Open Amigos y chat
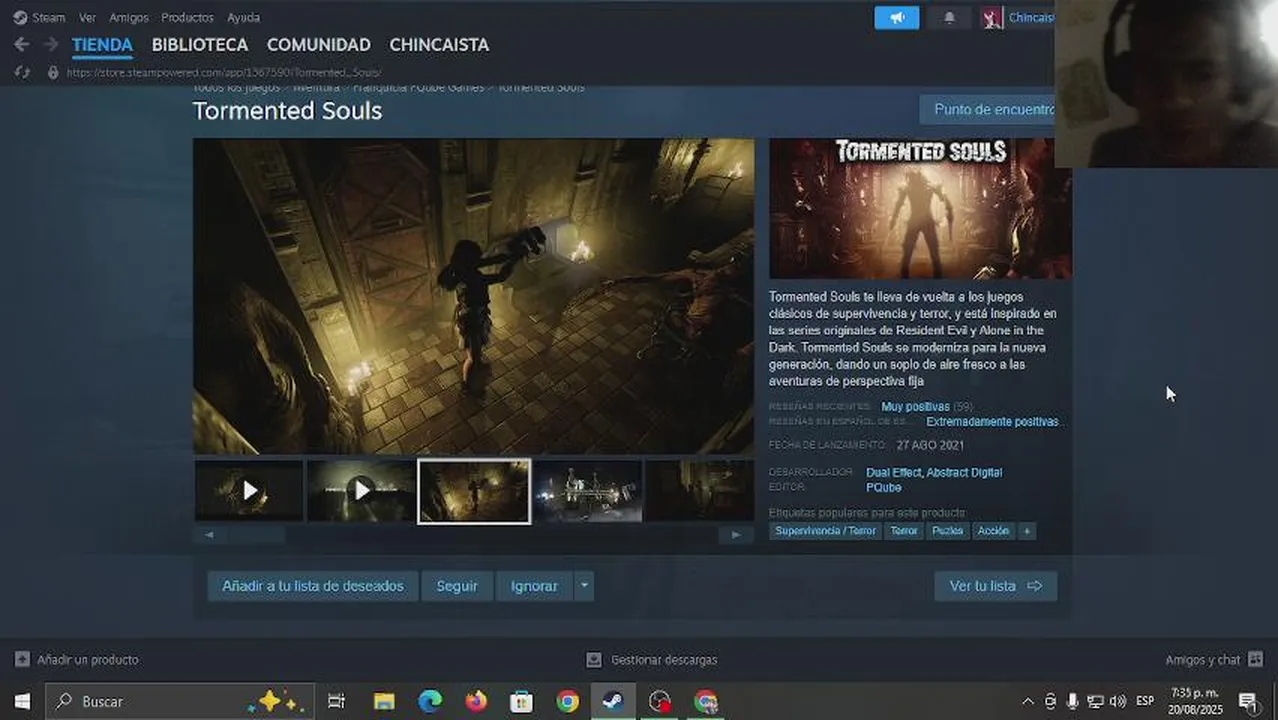This screenshot has height=720, width=1278. (x=1214, y=660)
